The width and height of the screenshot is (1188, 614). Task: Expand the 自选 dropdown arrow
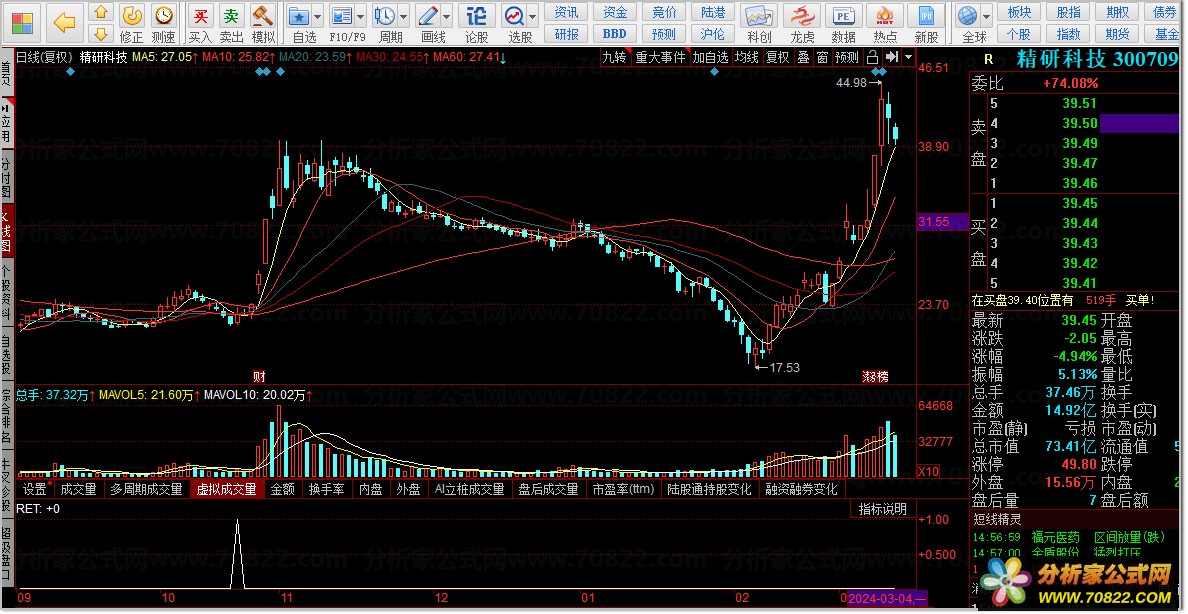(317, 16)
